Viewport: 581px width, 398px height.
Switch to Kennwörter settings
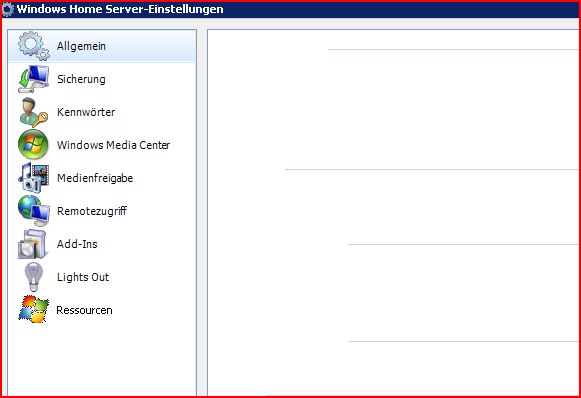pyautogui.click(x=102, y=112)
